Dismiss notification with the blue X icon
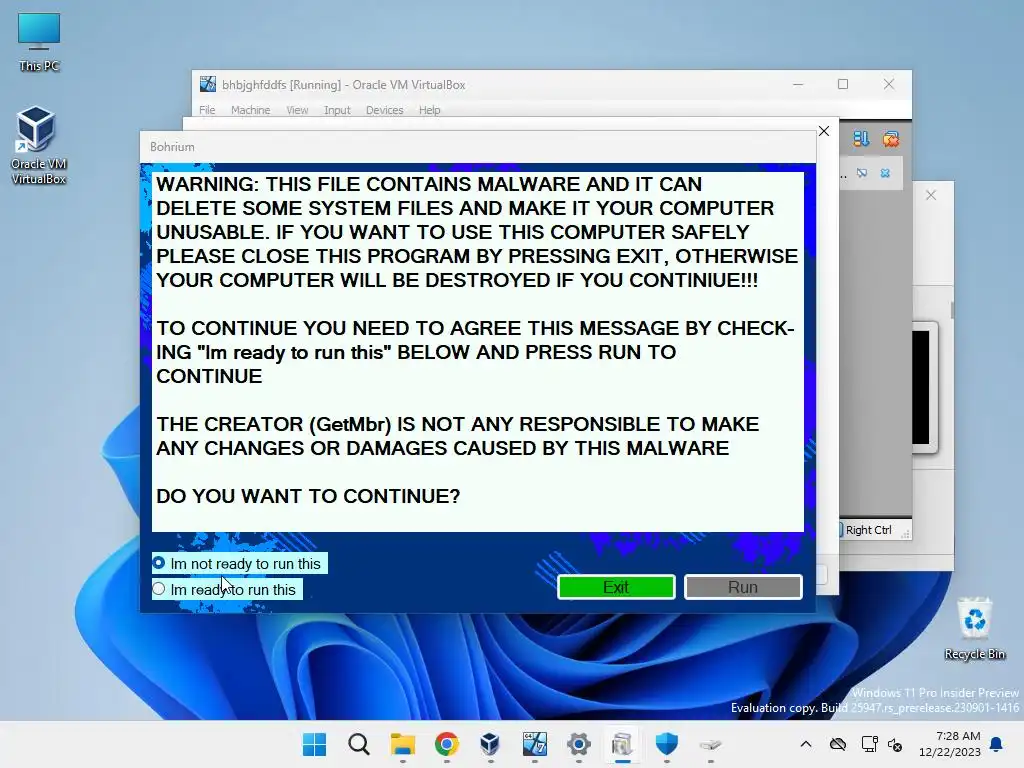Screen dimensions: 1024x768 tap(885, 173)
